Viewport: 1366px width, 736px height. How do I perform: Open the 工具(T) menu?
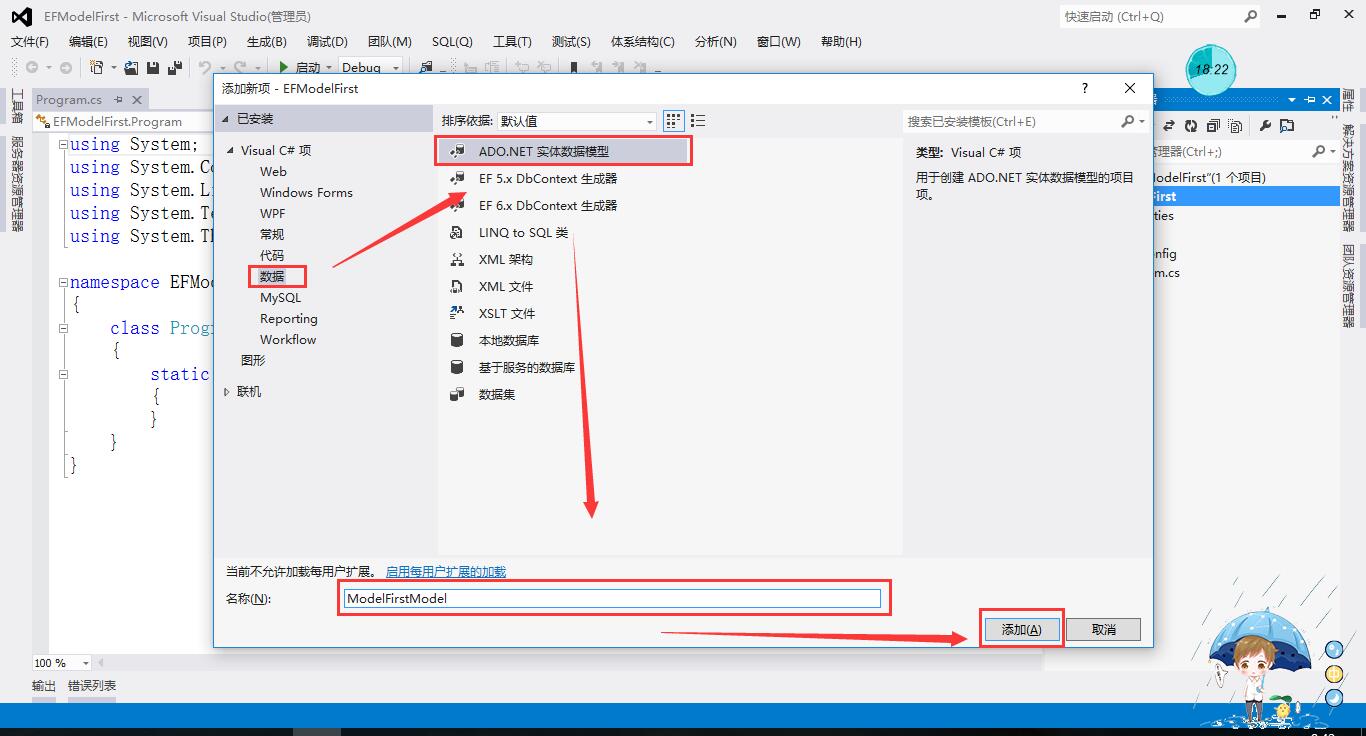[512, 41]
